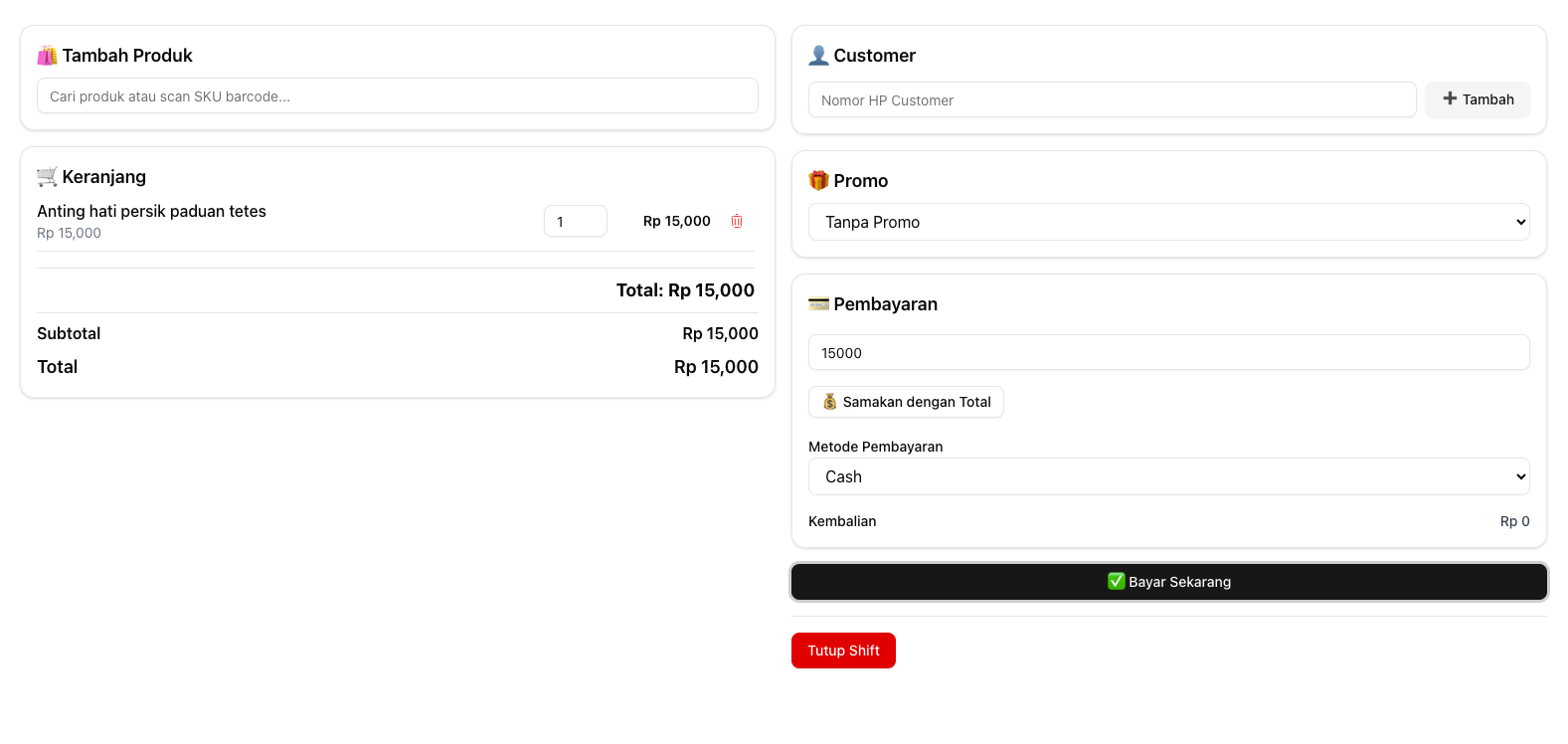This screenshot has width=1568, height=744.
Task: Click the Kembalian amount Rp 0
Action: 1514,521
